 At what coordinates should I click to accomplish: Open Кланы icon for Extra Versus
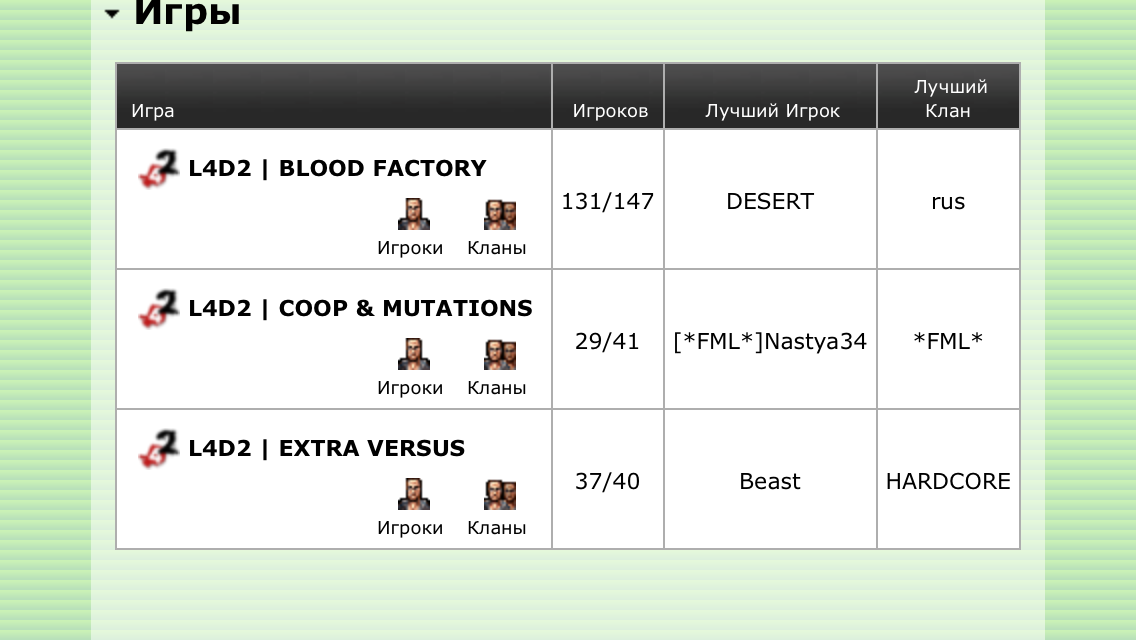click(500, 494)
